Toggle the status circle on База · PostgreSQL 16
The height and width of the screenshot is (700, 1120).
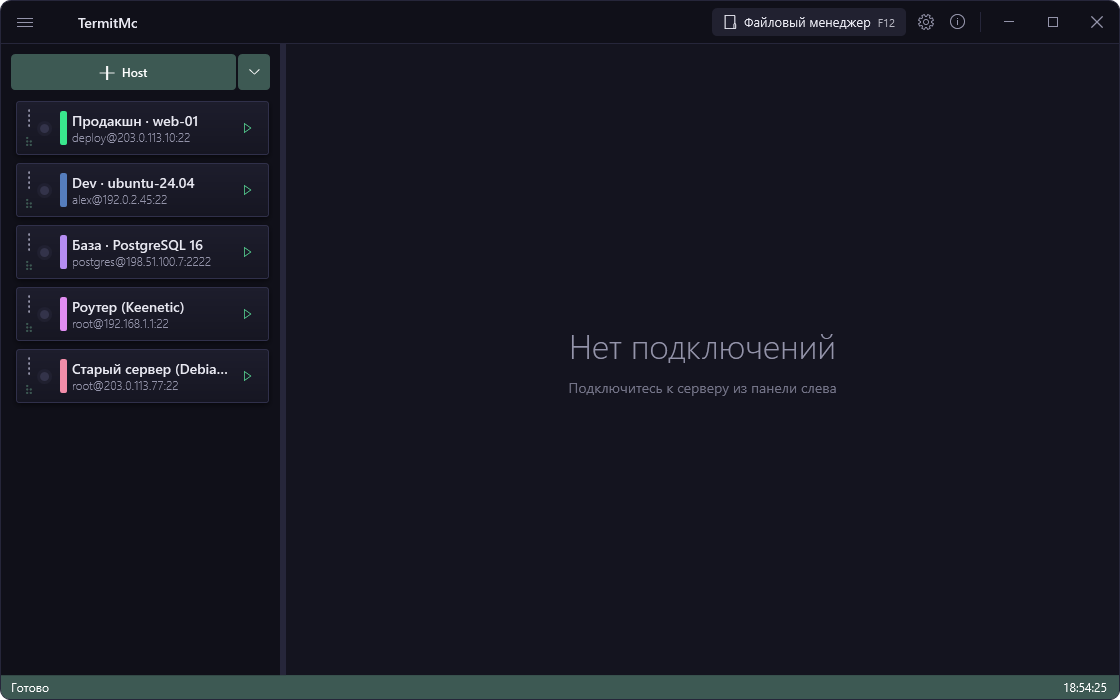44,252
